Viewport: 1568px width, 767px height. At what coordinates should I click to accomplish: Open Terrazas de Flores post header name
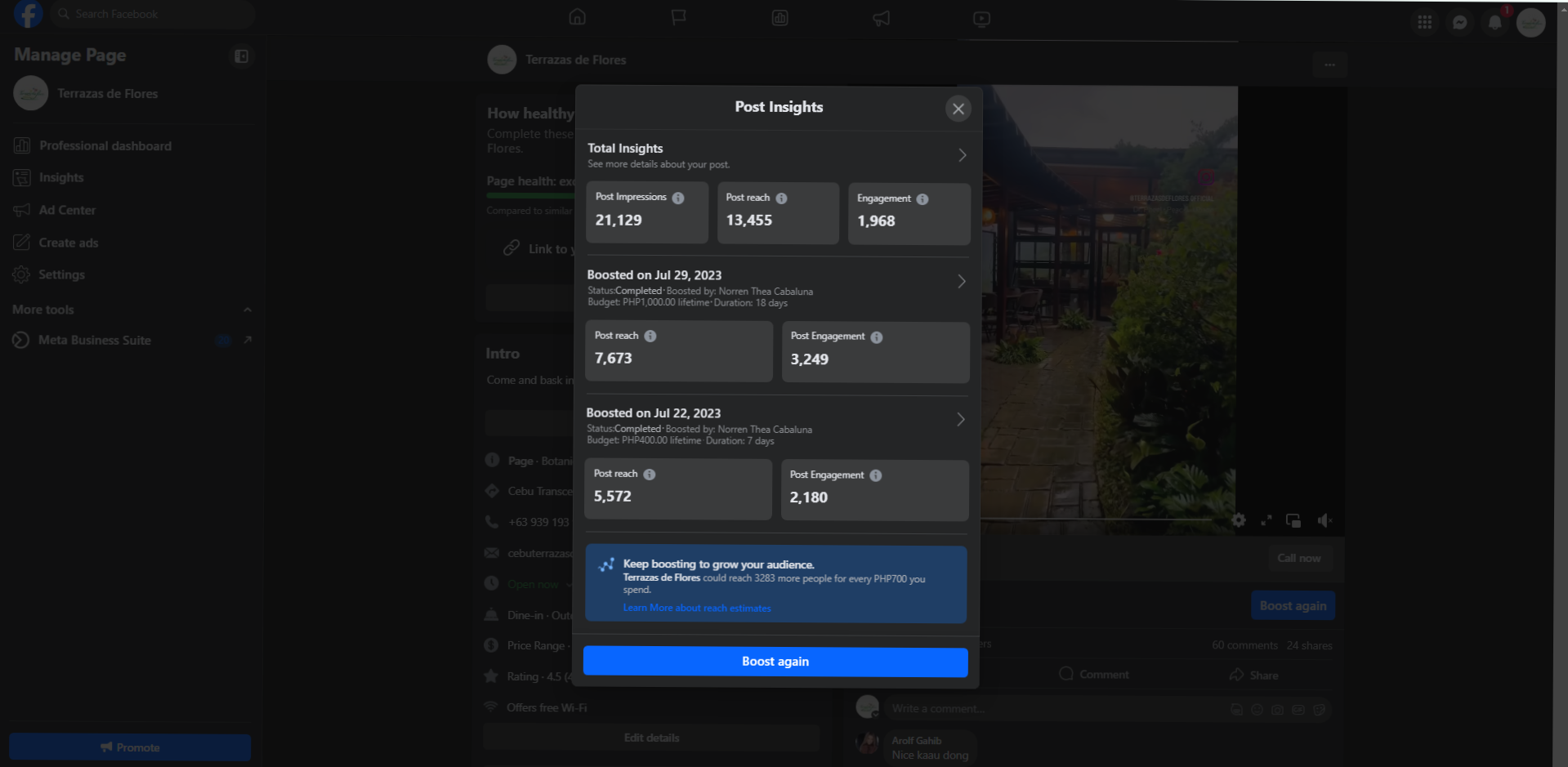click(576, 60)
